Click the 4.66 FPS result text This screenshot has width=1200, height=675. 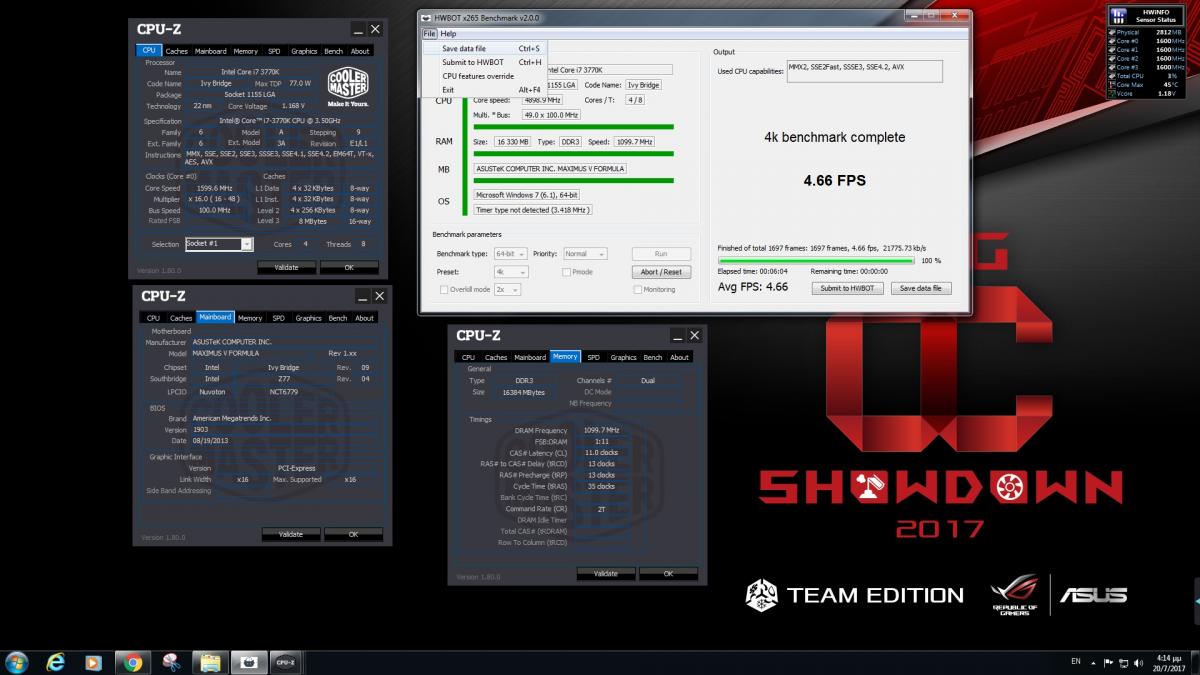point(834,181)
